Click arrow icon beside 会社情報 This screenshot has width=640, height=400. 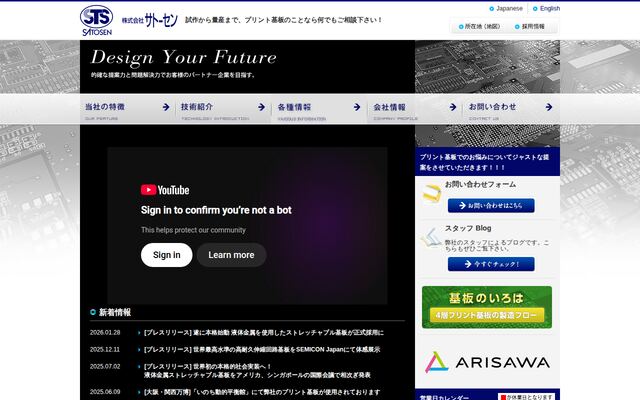click(x=453, y=107)
